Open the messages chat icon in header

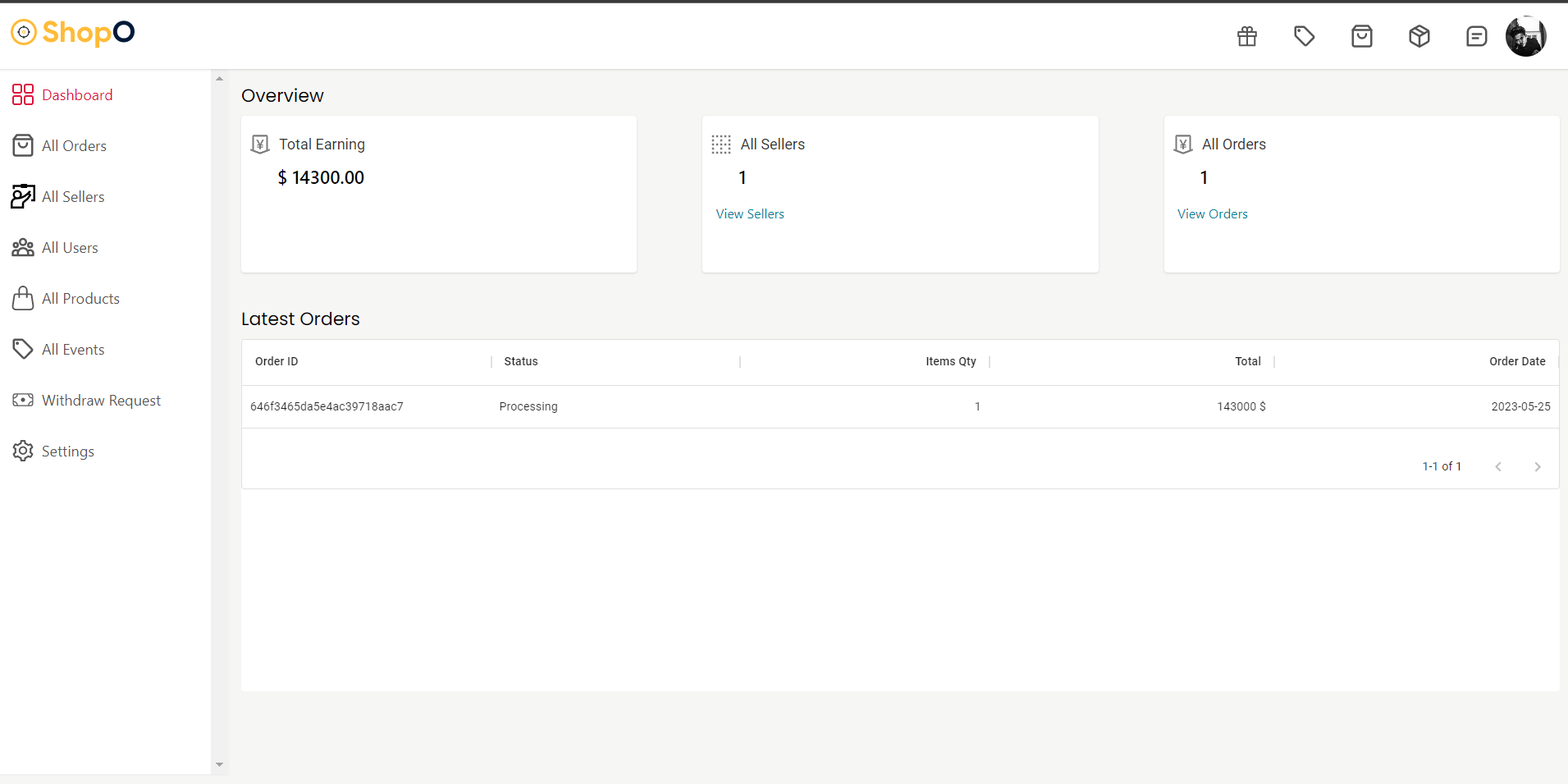(x=1475, y=36)
